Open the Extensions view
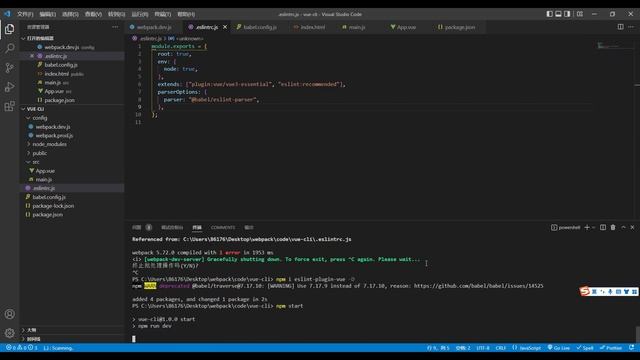Image resolution: width=640 pixels, height=360 pixels. pyautogui.click(x=9, y=107)
